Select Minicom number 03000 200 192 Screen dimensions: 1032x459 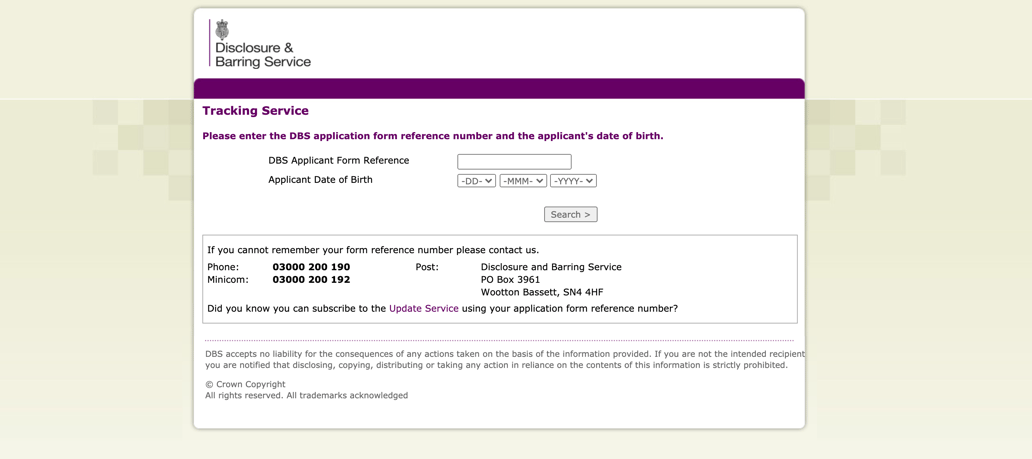point(311,280)
